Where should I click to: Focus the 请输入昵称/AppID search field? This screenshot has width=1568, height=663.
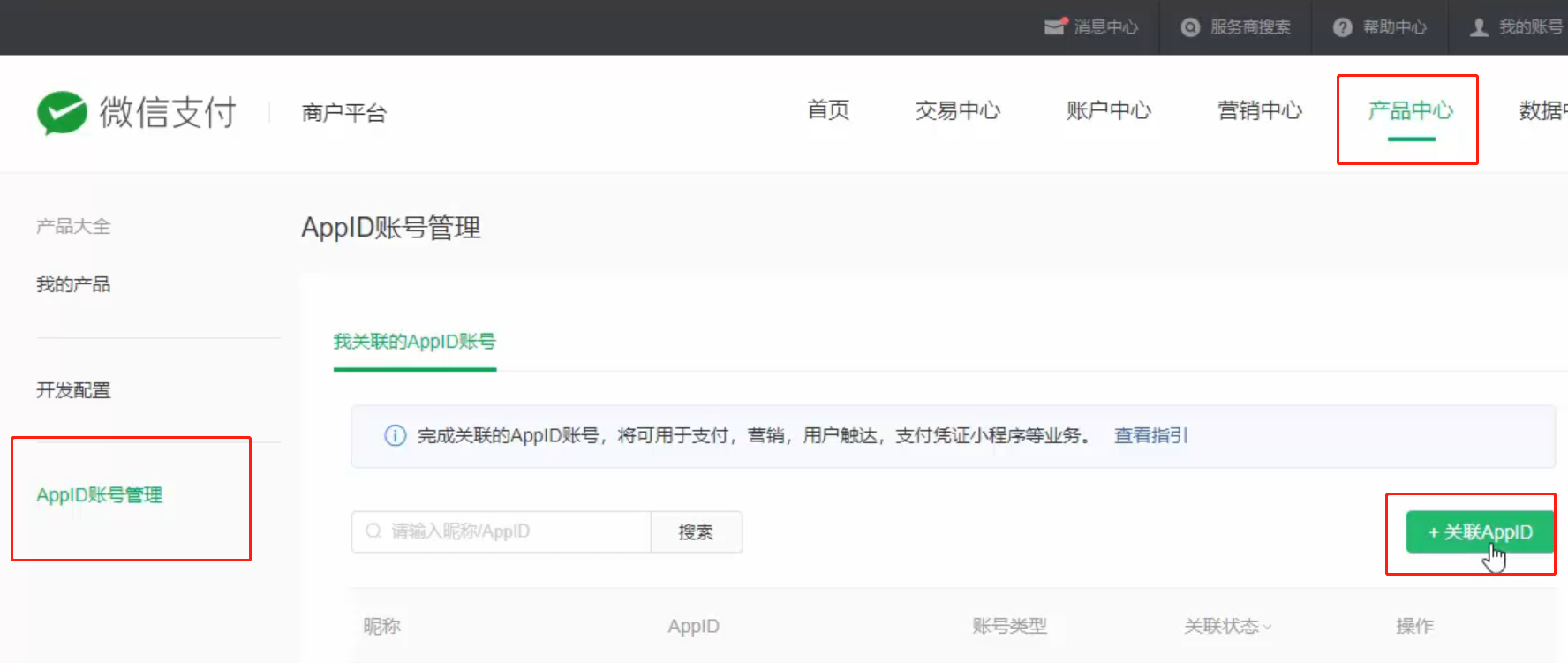(x=501, y=531)
